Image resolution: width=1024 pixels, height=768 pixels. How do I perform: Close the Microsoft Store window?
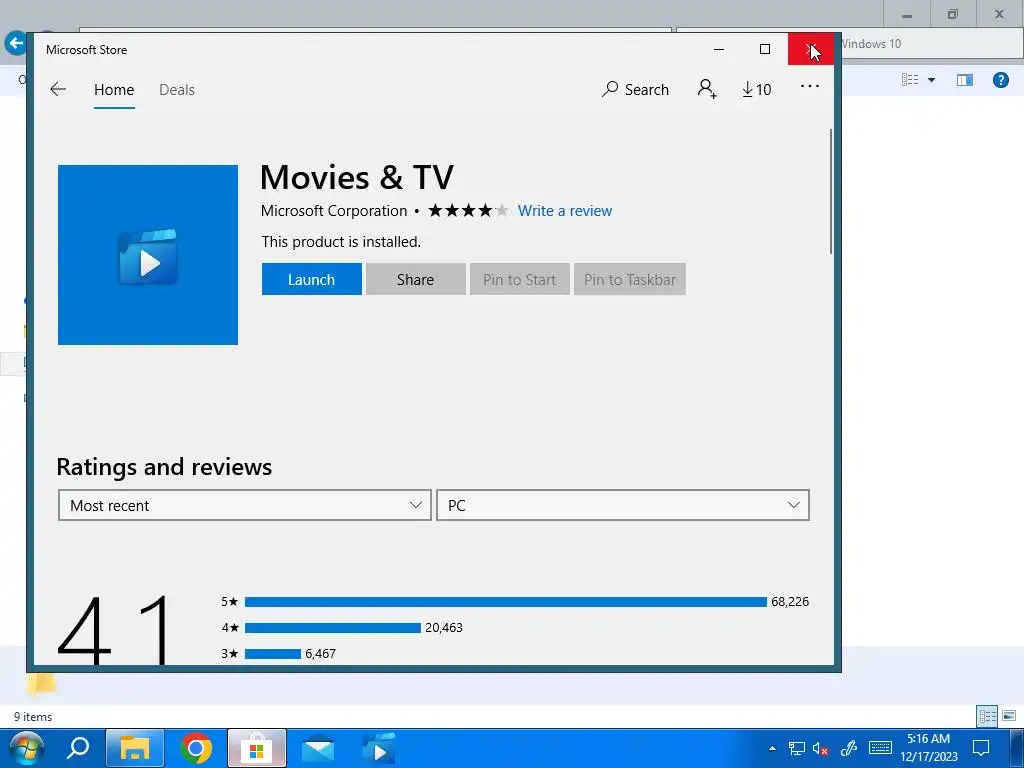click(x=810, y=49)
